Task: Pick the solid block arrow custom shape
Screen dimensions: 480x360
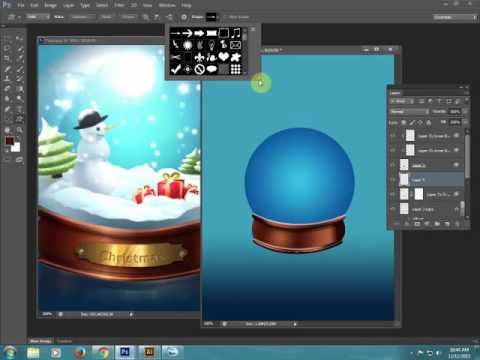Action: click(x=199, y=33)
